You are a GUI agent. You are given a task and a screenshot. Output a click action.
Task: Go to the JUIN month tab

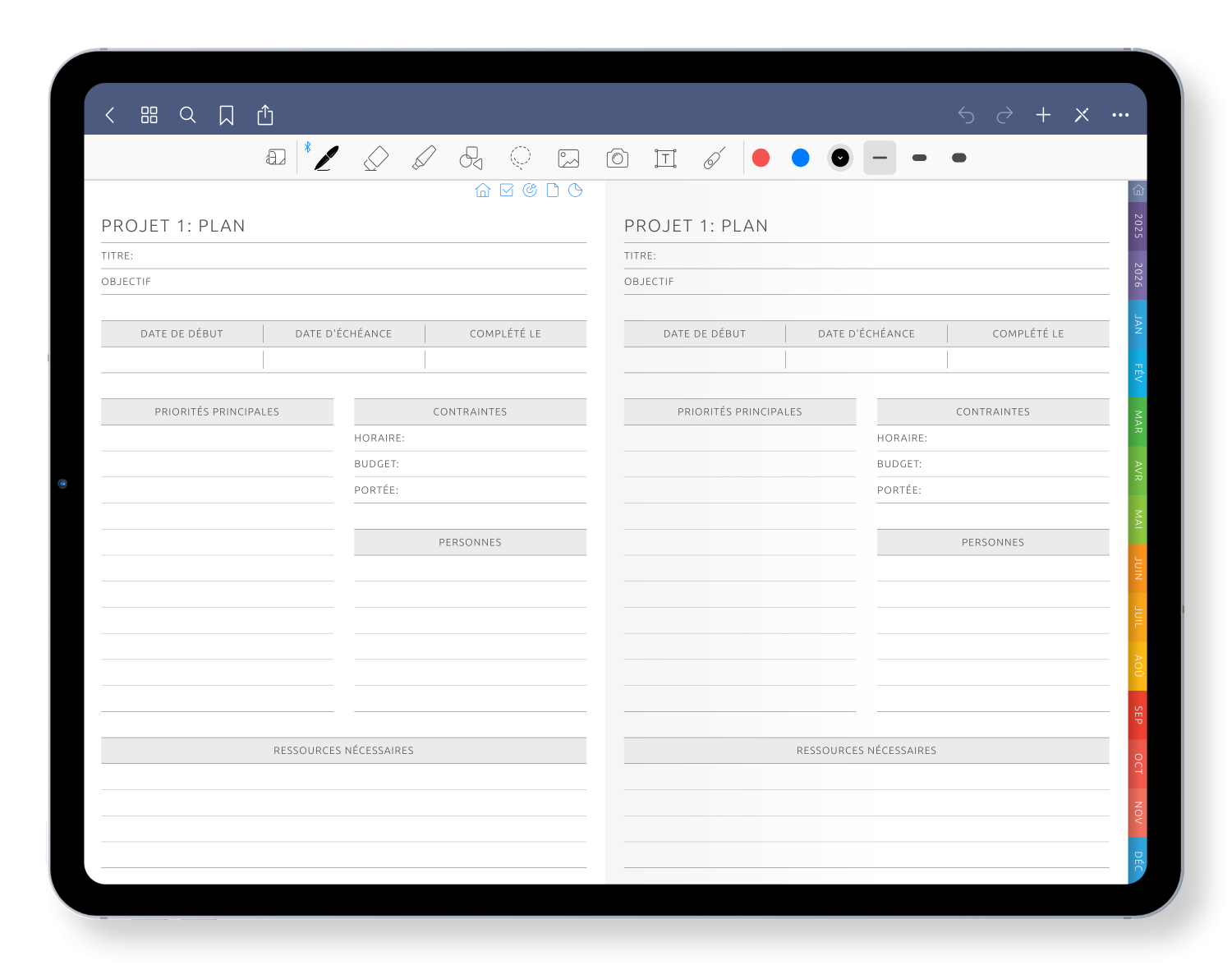tap(1138, 568)
